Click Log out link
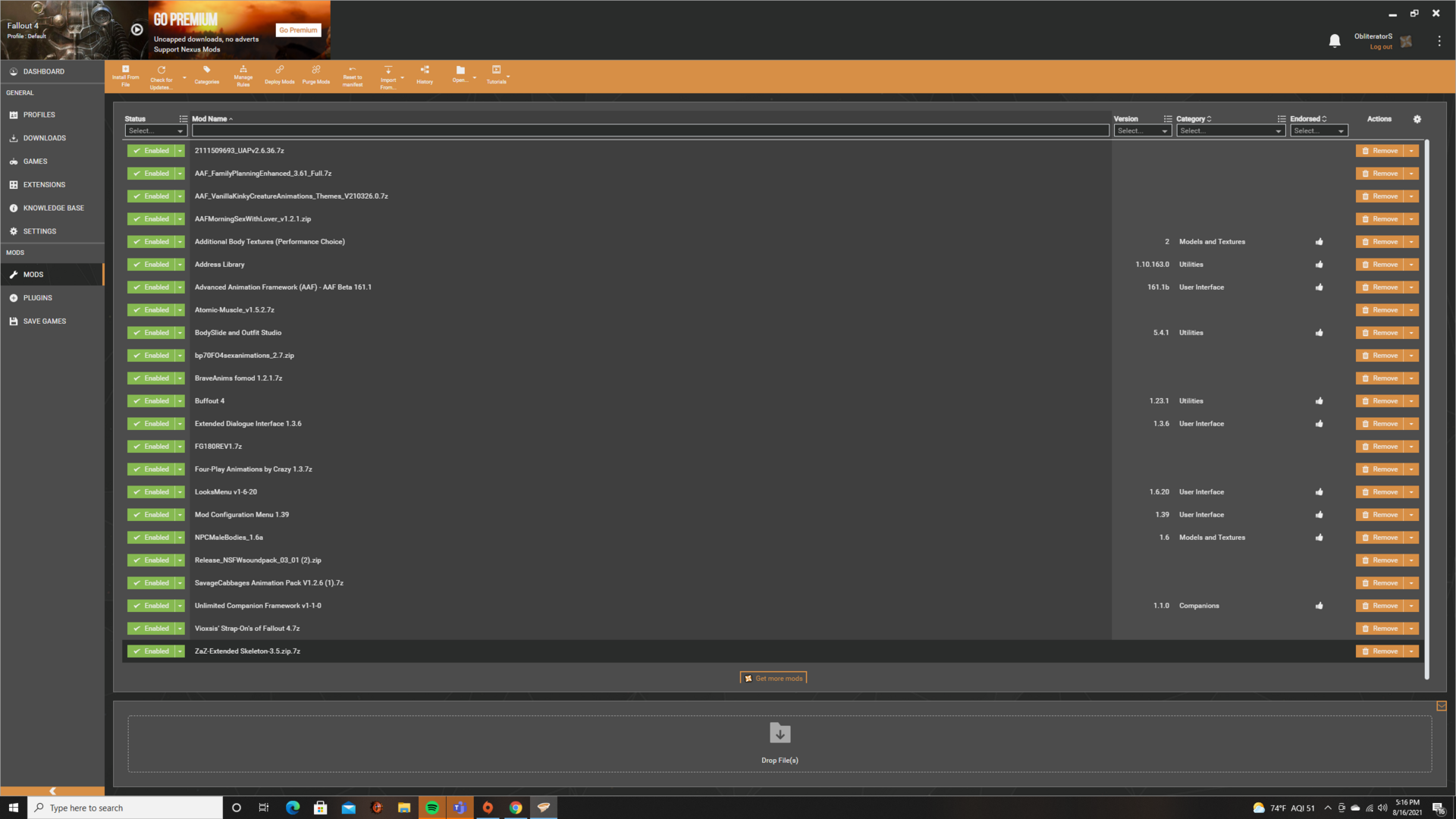This screenshot has width=1456, height=819. coord(1381,47)
